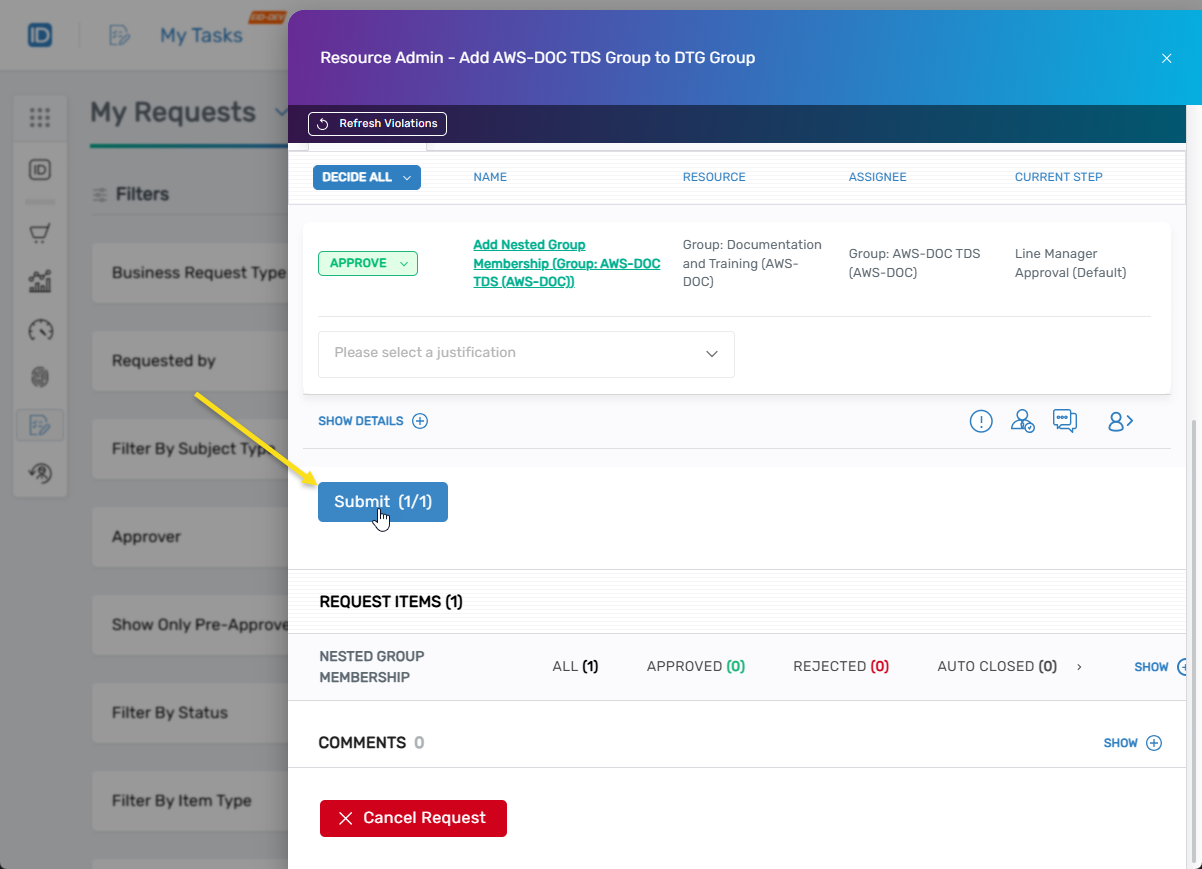The height and width of the screenshot is (869, 1202).
Task: Click the forward-to-user icon on the task row
Action: pyautogui.click(x=1119, y=421)
